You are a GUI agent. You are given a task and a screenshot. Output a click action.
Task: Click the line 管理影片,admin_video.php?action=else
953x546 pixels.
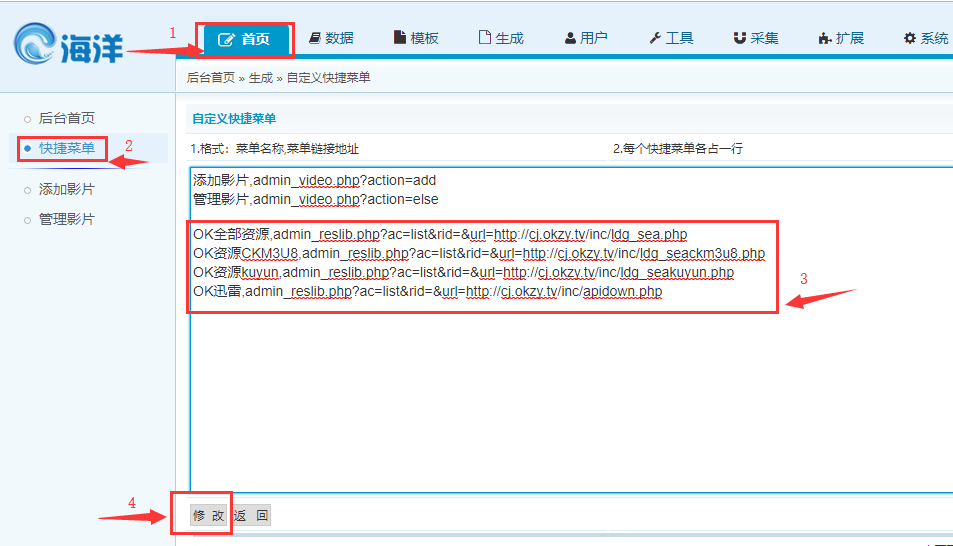point(315,199)
